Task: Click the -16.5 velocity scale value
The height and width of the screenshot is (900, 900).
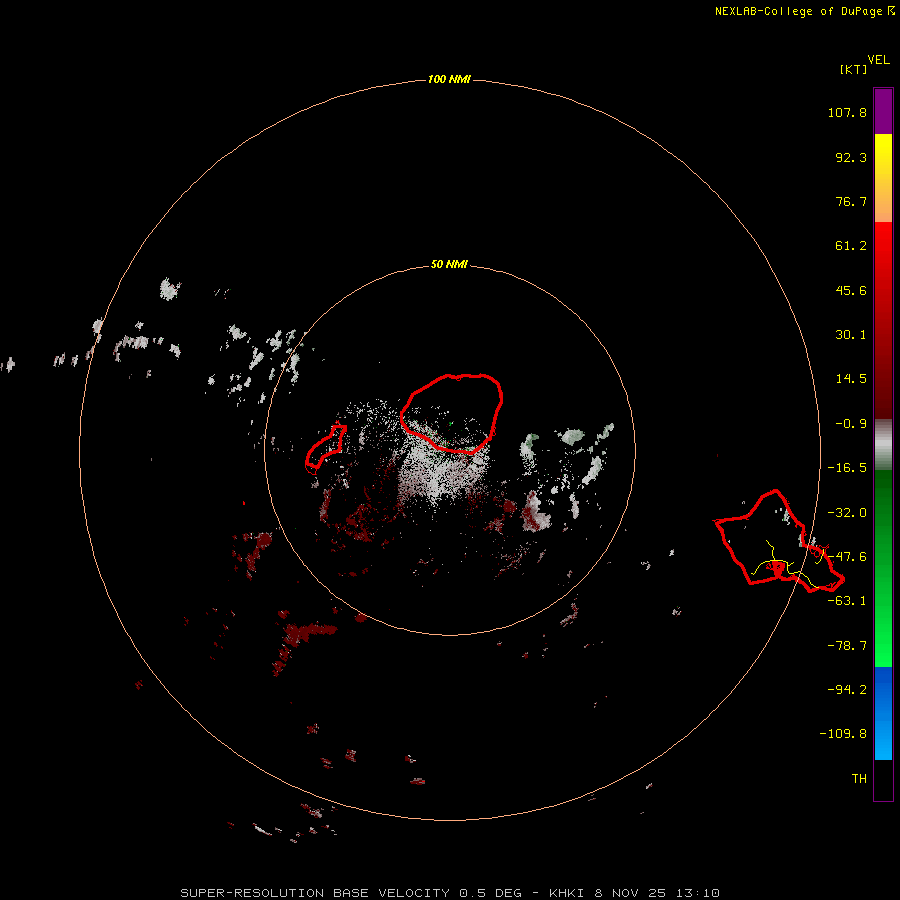Action: pyautogui.click(x=847, y=468)
